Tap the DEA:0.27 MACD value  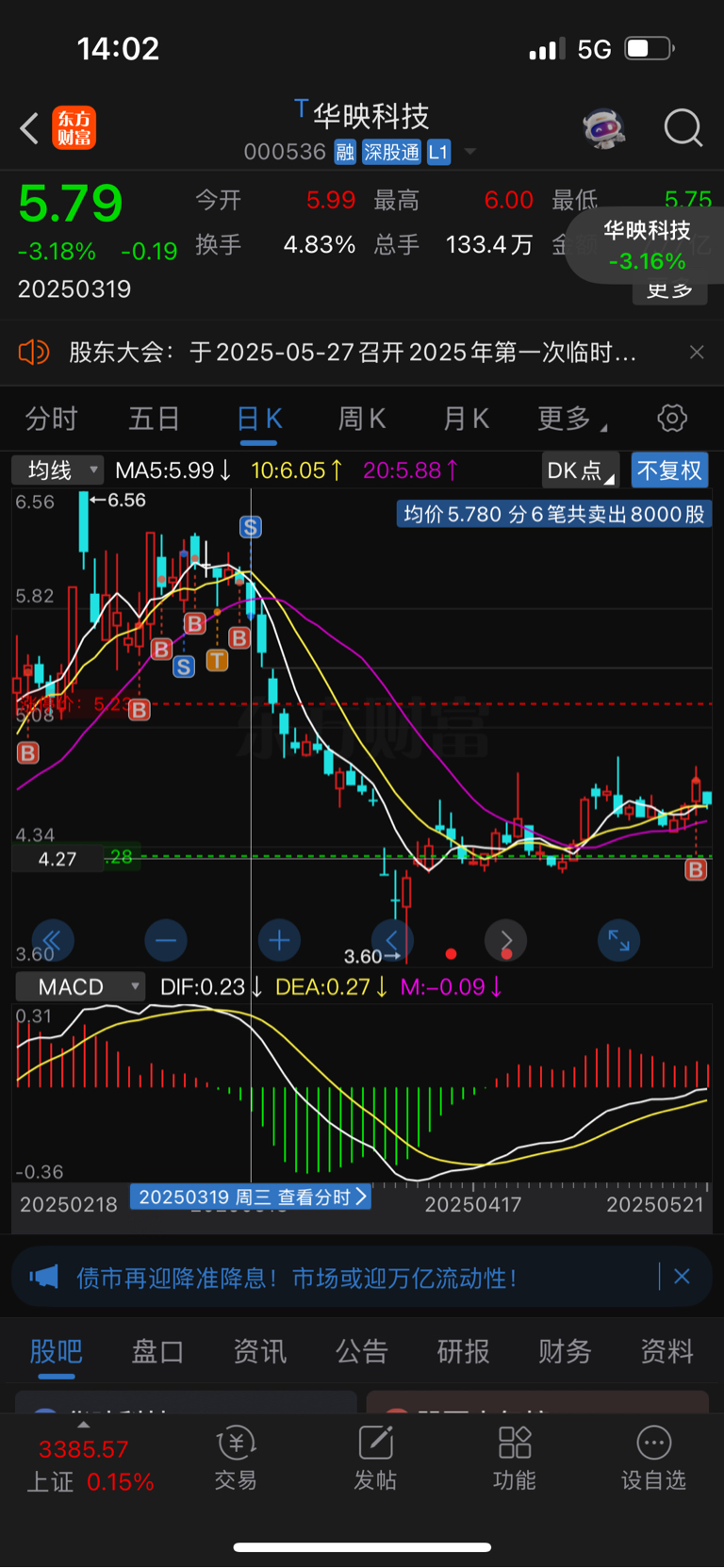point(331,987)
